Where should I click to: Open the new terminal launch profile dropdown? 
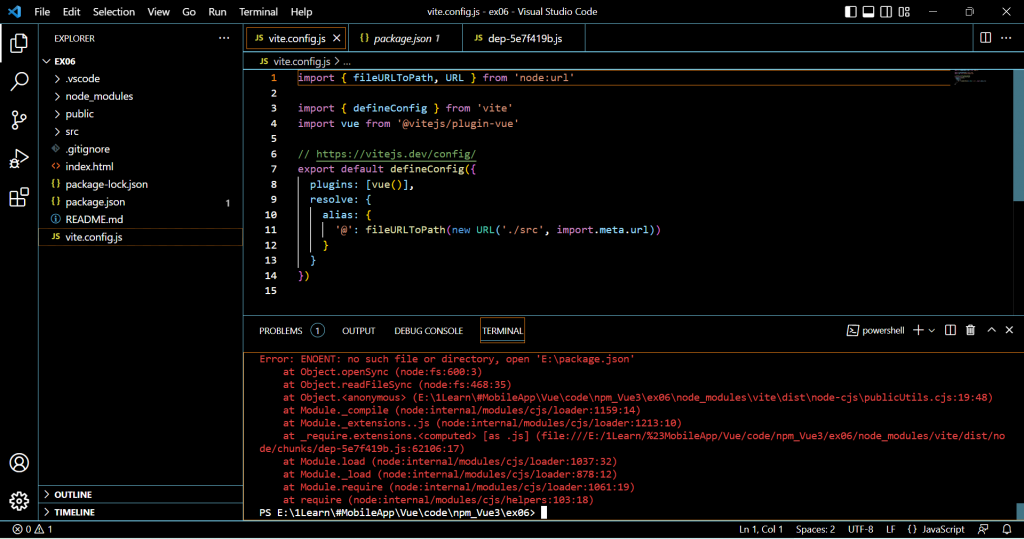click(x=932, y=330)
